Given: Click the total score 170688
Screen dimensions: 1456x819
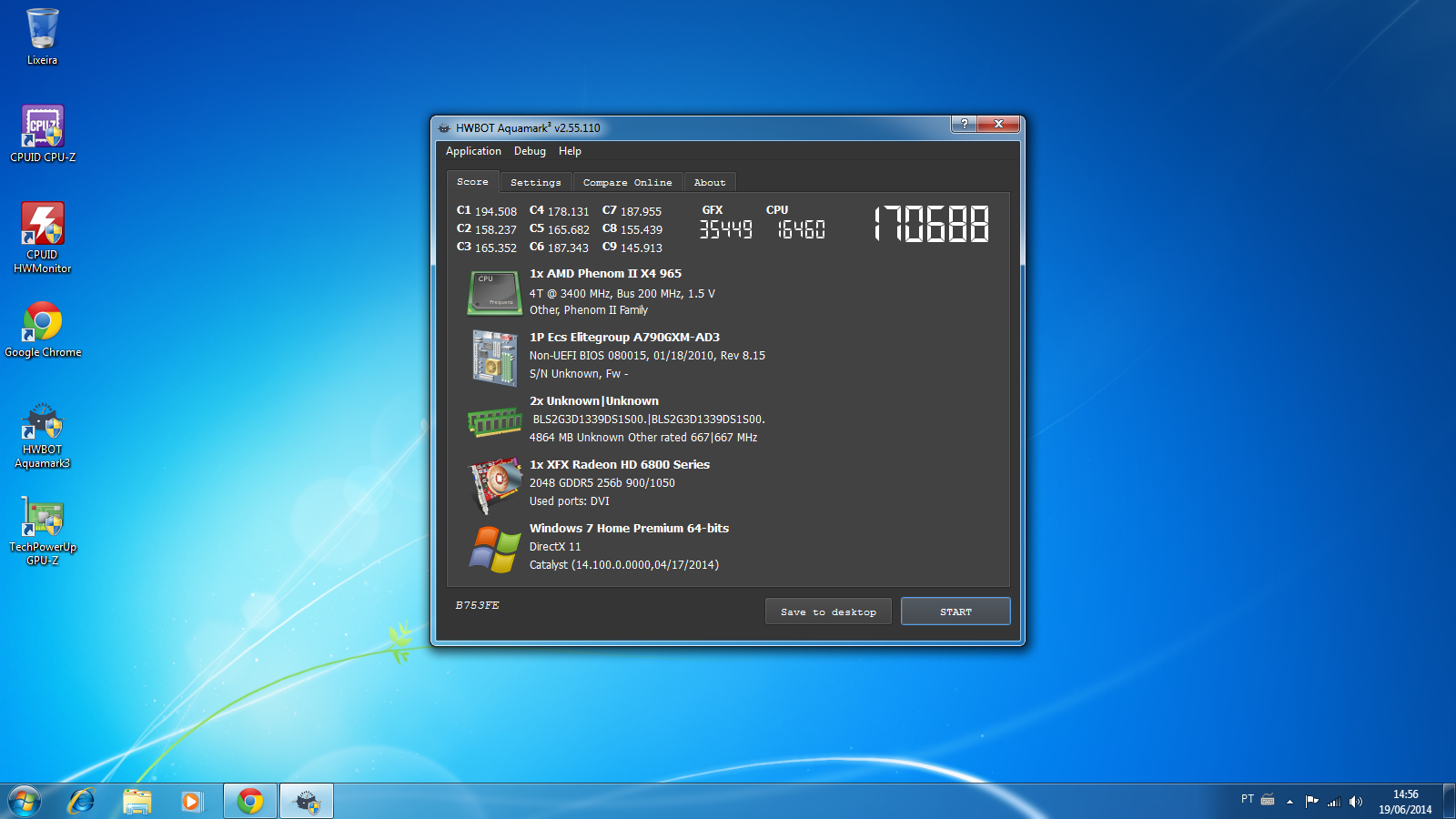Looking at the screenshot, I should [x=931, y=224].
